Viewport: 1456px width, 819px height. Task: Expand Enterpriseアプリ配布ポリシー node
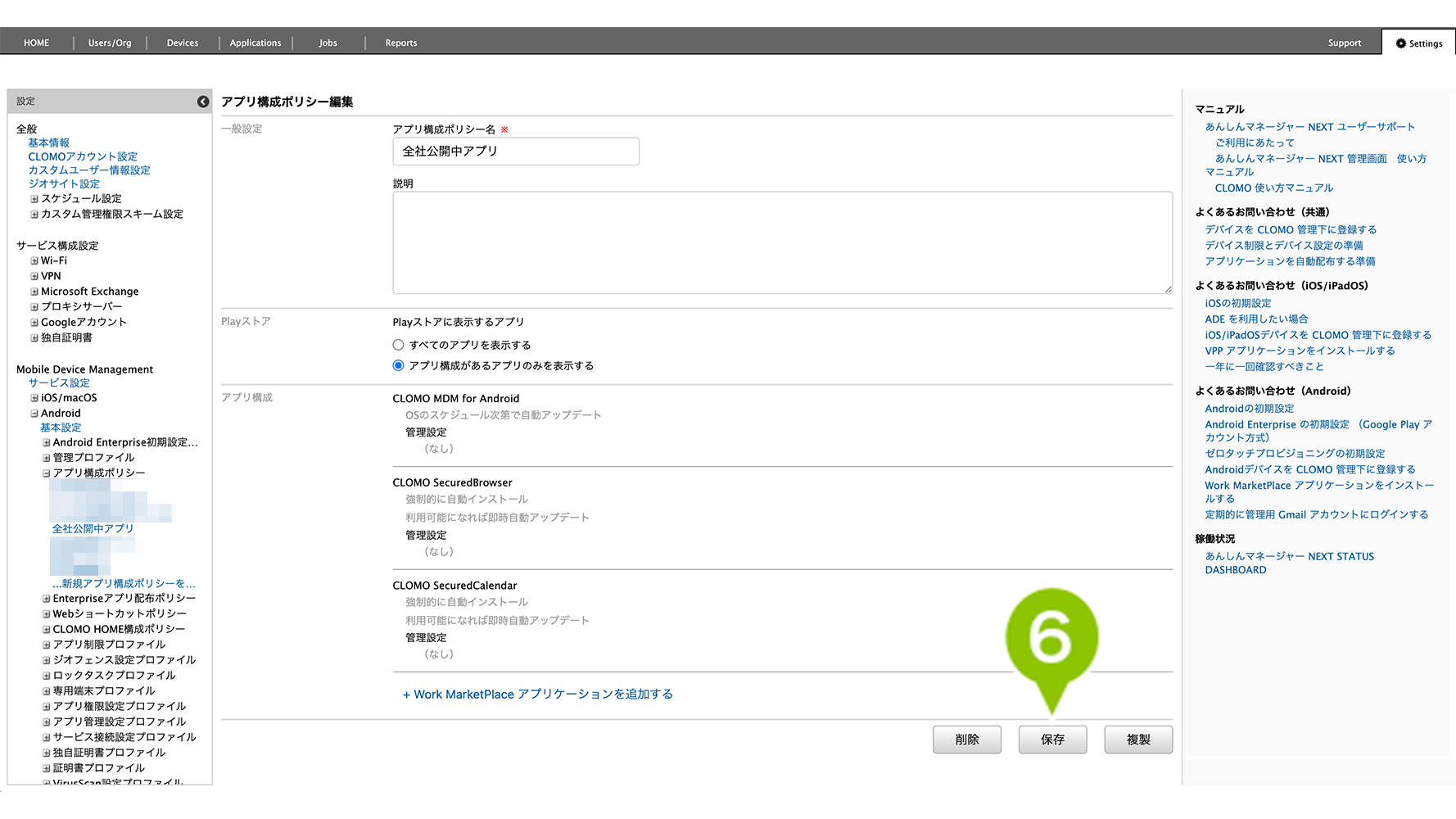(47, 599)
